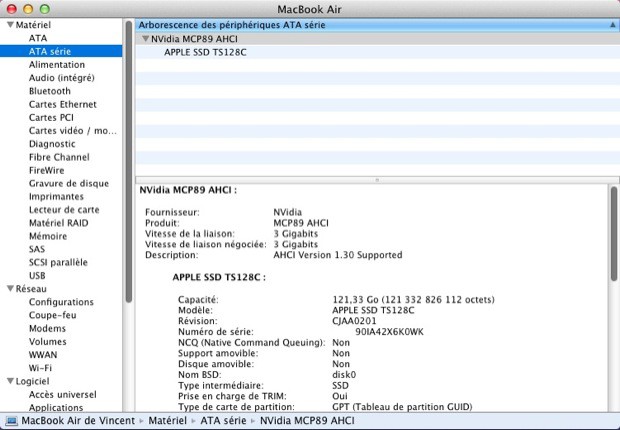Click MacBook Air de Vincent in path bar
Image resolution: width=620 pixels, height=430 pixels.
[76, 421]
